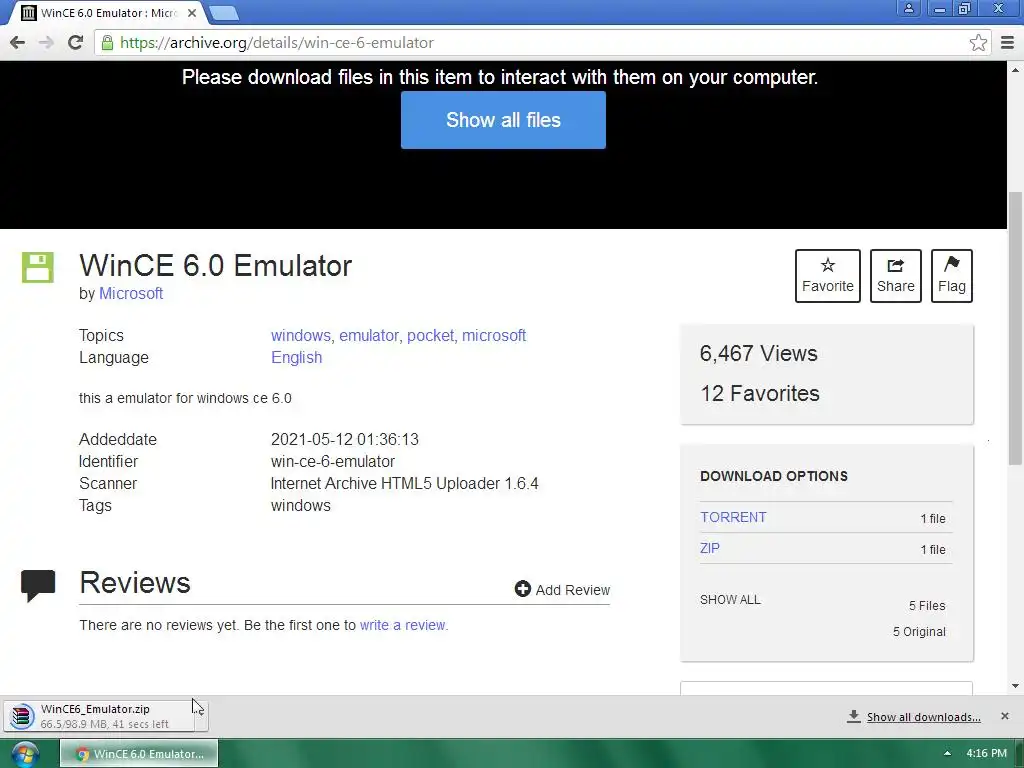1024x768 pixels.
Task: Open the Microsoft creator link
Action: [131, 293]
